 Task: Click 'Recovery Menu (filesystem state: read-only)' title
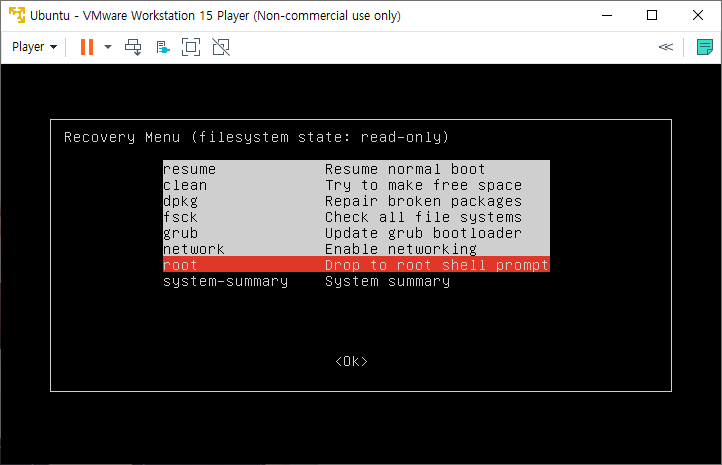pyautogui.click(x=256, y=137)
